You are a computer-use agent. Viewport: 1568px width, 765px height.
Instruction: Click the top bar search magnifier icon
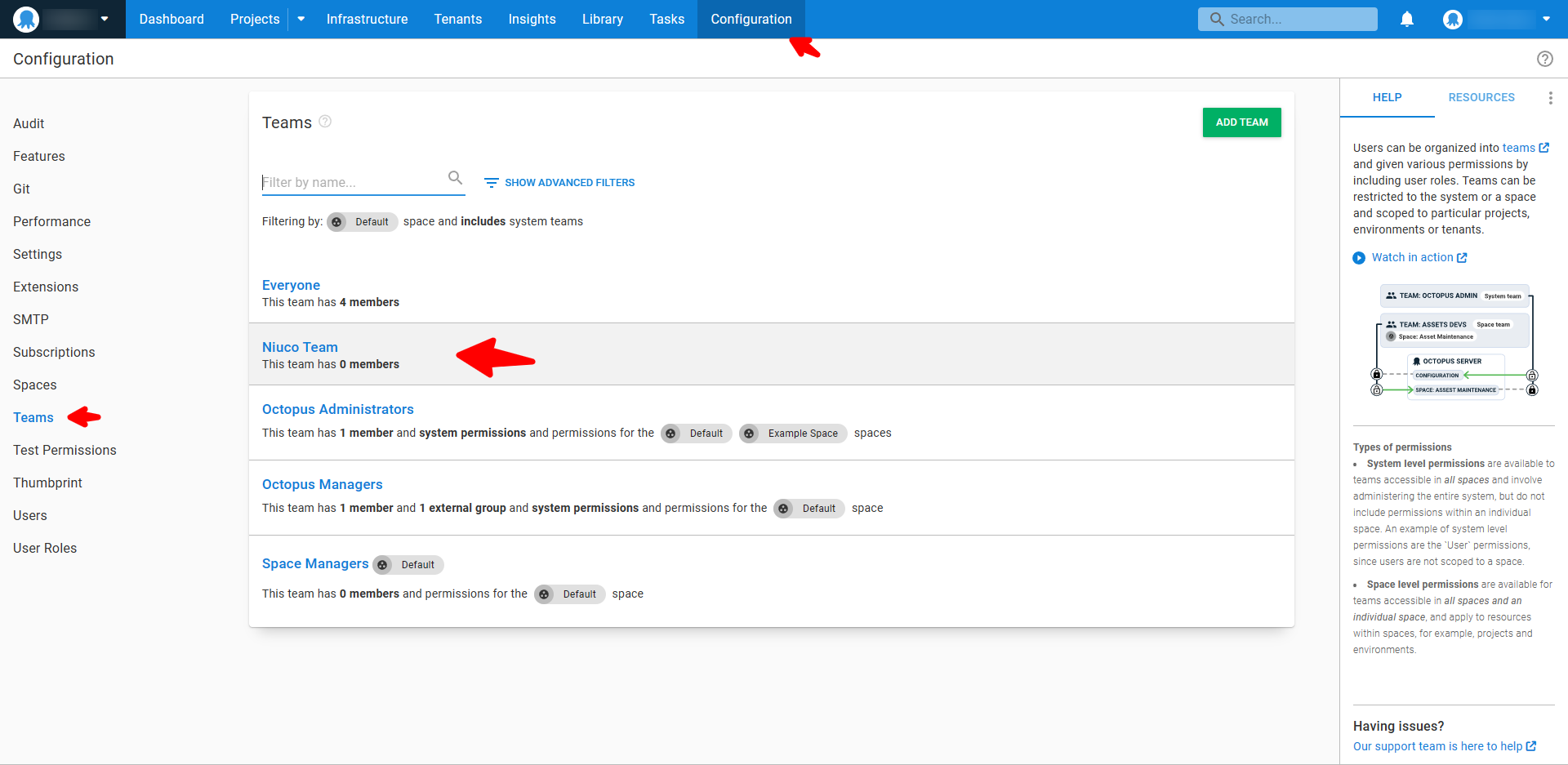coord(1217,19)
